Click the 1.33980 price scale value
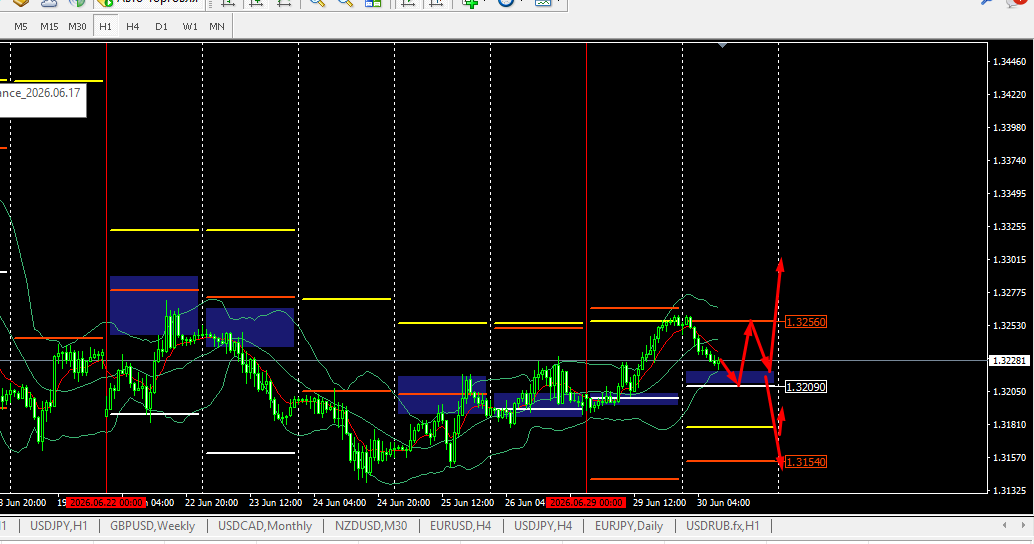This screenshot has height=544, width=1034. [x=1010, y=128]
